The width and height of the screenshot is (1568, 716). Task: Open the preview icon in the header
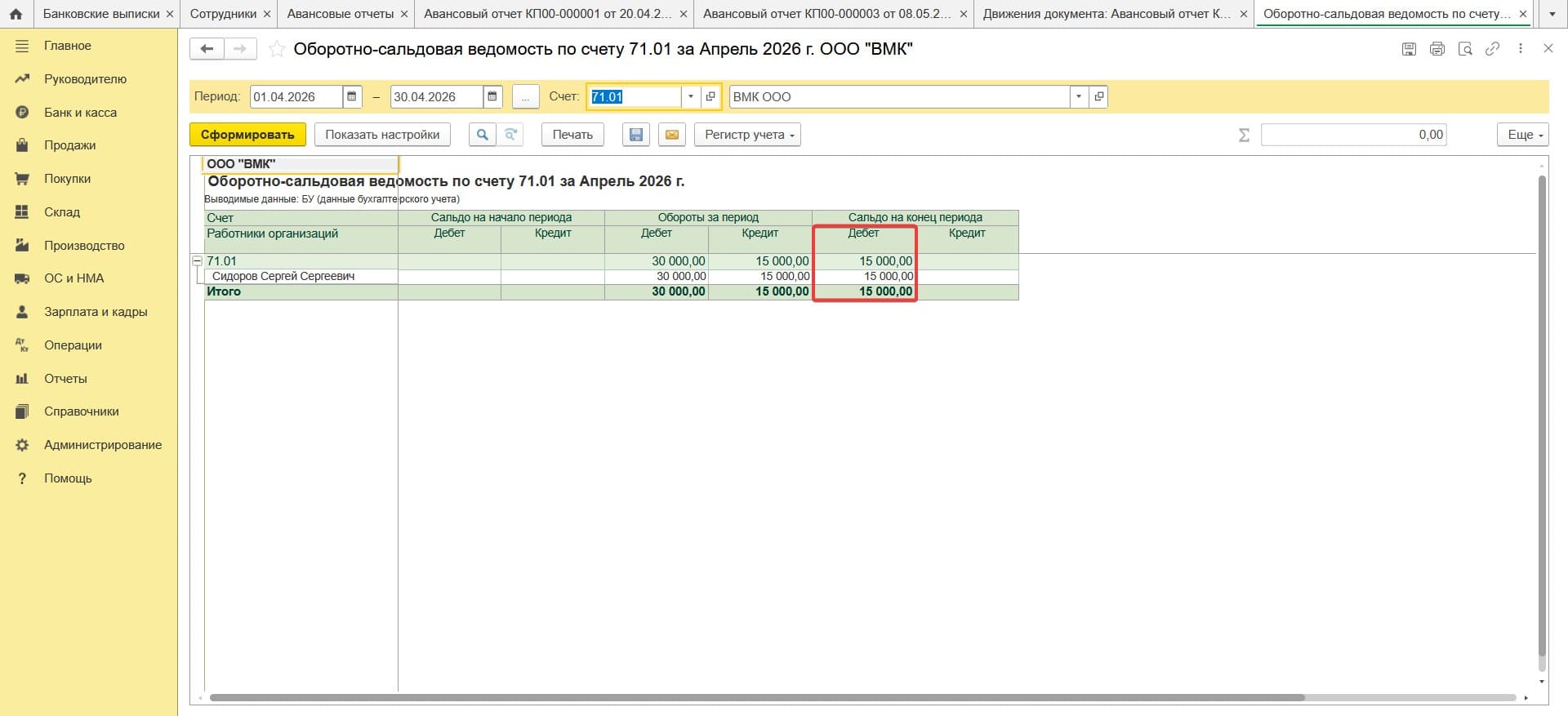pyautogui.click(x=1465, y=49)
